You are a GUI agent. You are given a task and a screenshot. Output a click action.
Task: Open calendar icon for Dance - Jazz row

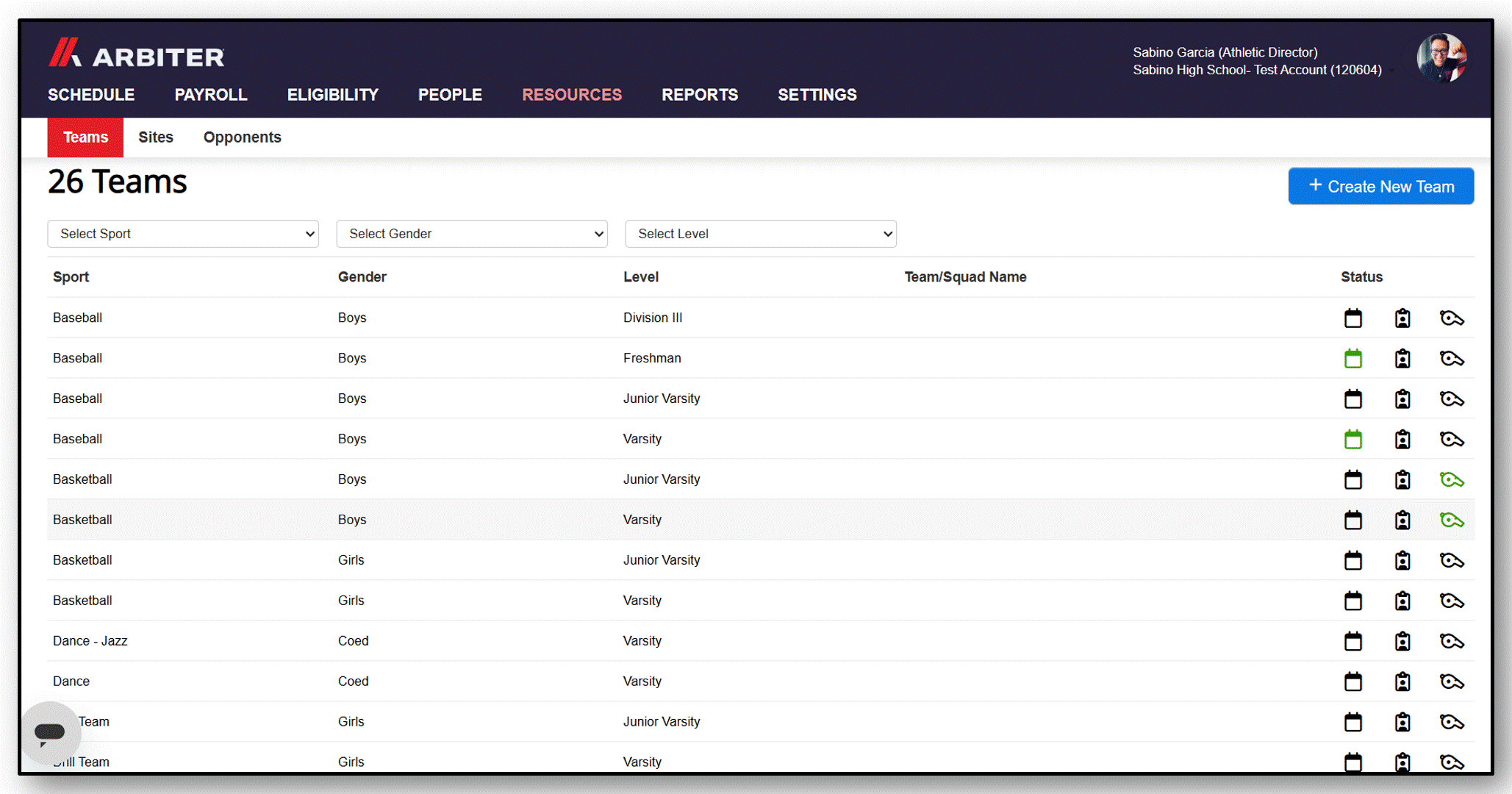[x=1352, y=641]
